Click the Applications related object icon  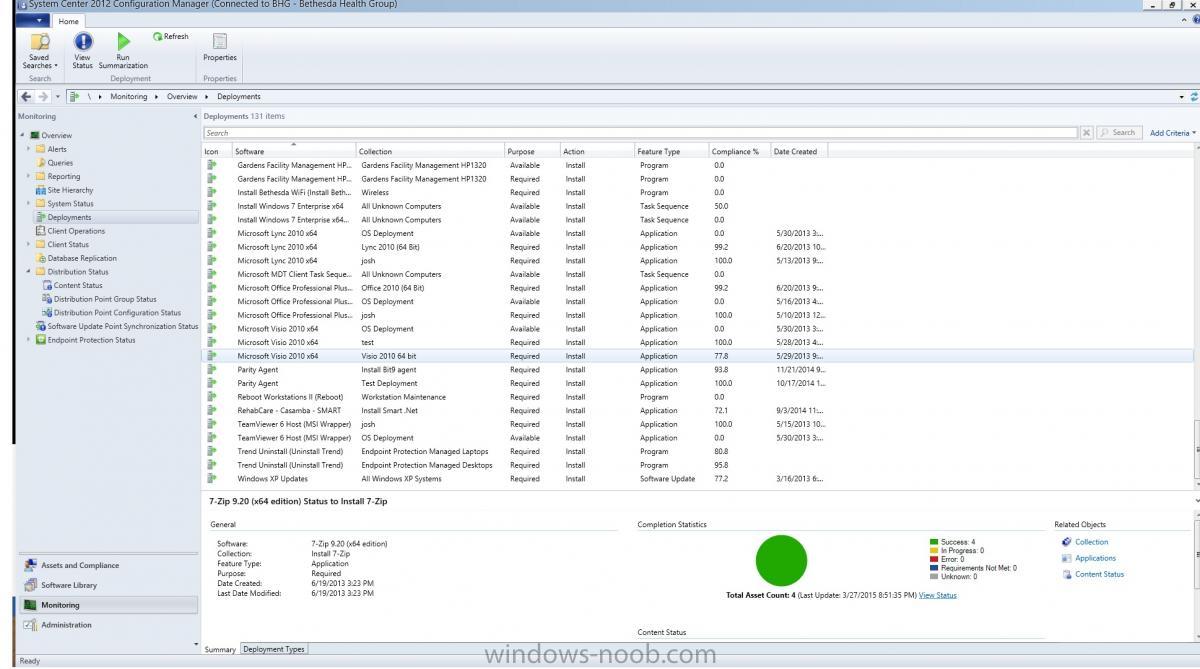tap(1067, 558)
